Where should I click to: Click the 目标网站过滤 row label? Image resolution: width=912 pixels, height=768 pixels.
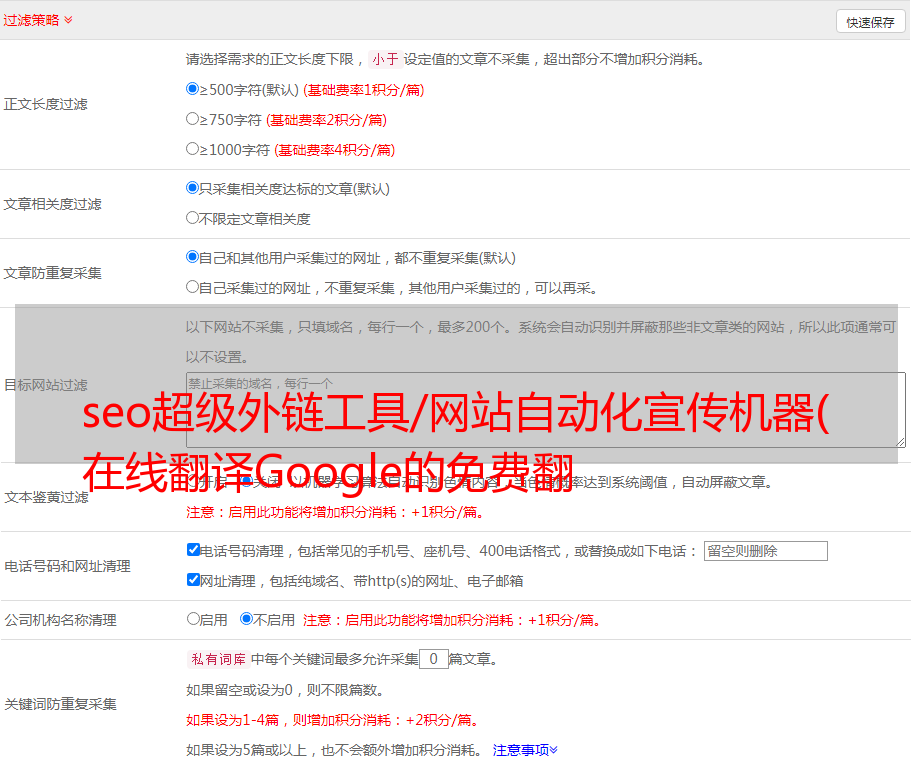click(45, 385)
